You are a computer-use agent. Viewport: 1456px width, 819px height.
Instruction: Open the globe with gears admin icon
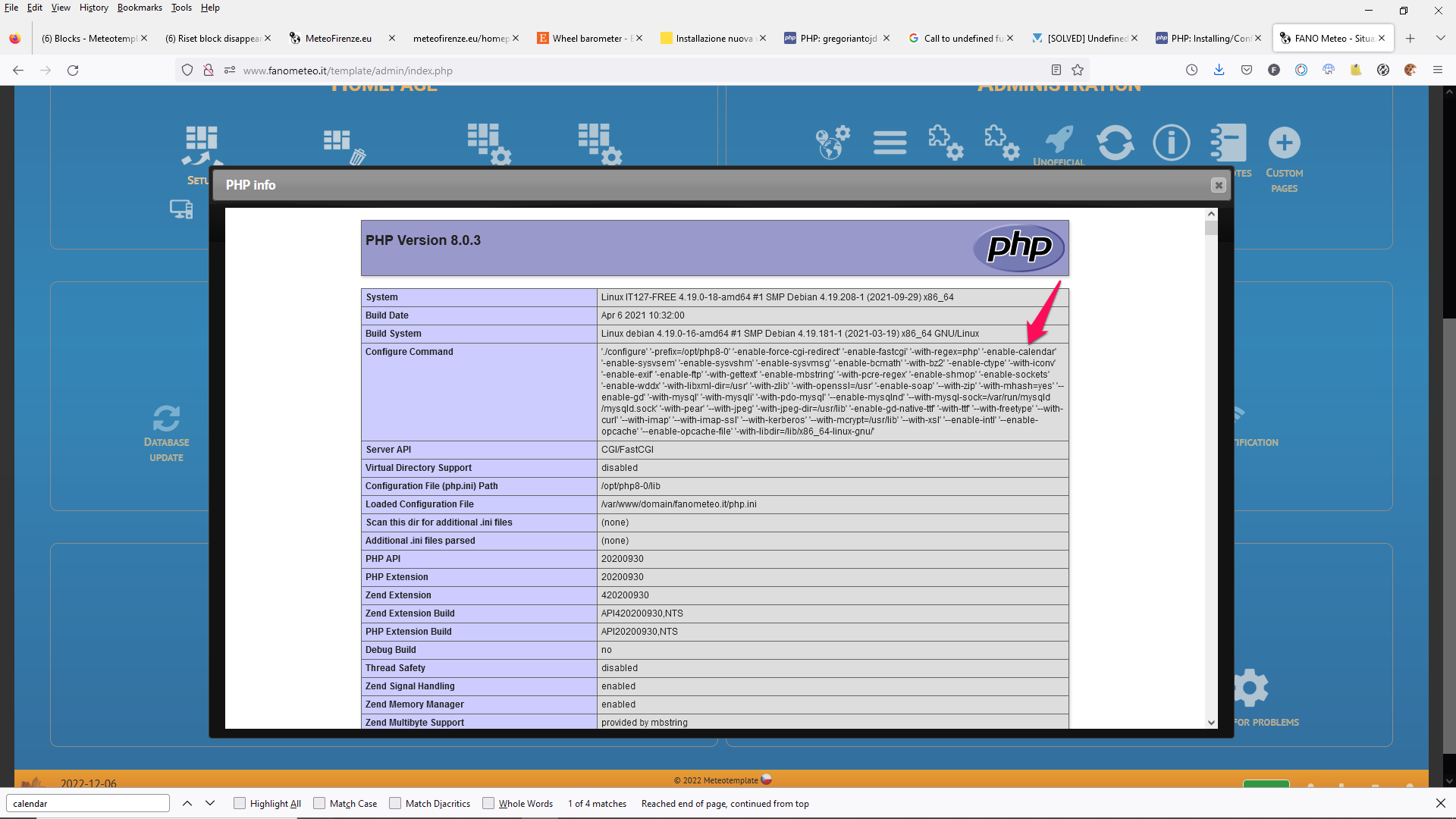833,143
